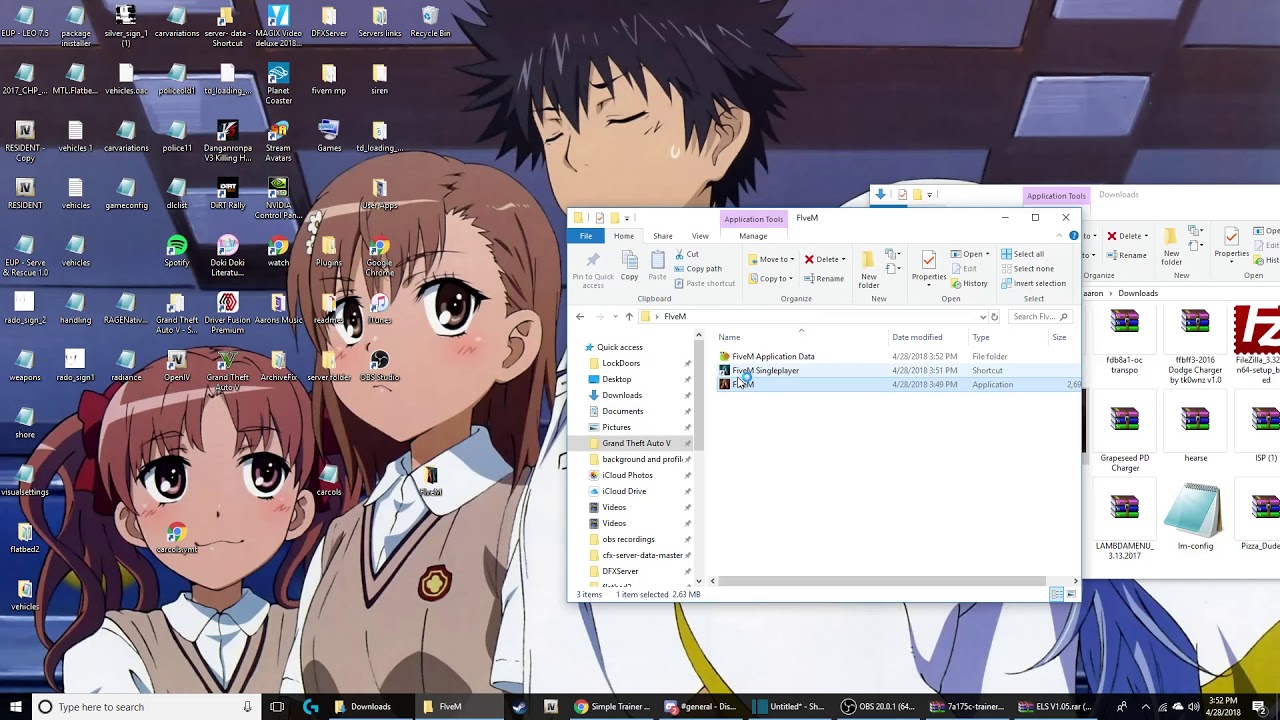Open the iTunes desktop shortcut
1280x720 pixels.
(379, 308)
